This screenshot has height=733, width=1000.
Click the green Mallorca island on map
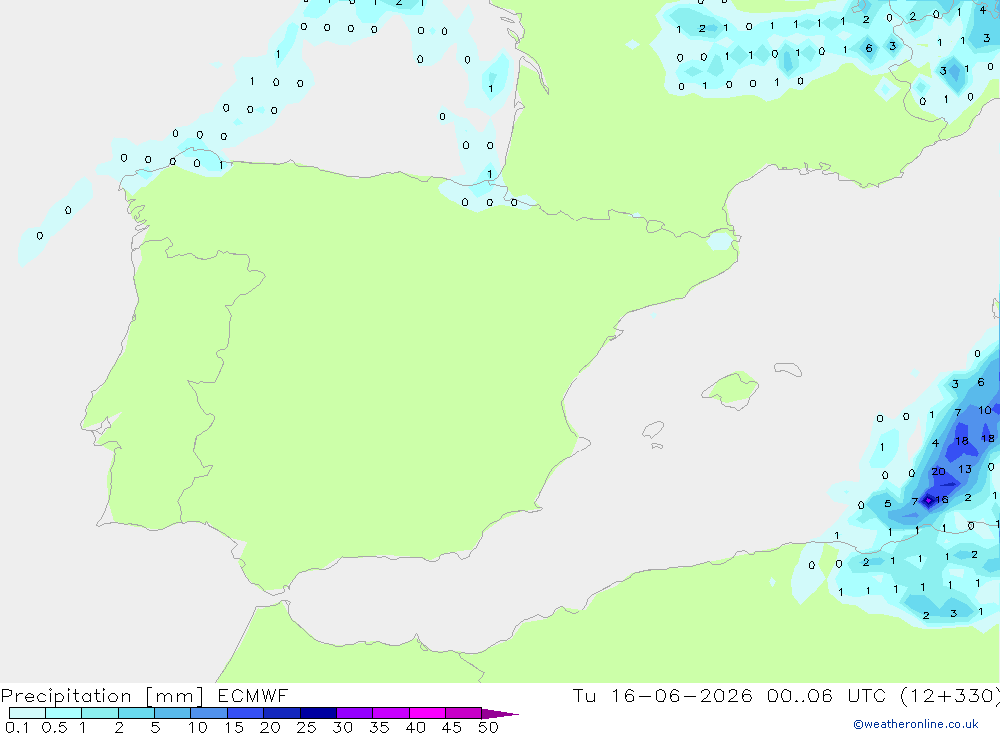[731, 388]
